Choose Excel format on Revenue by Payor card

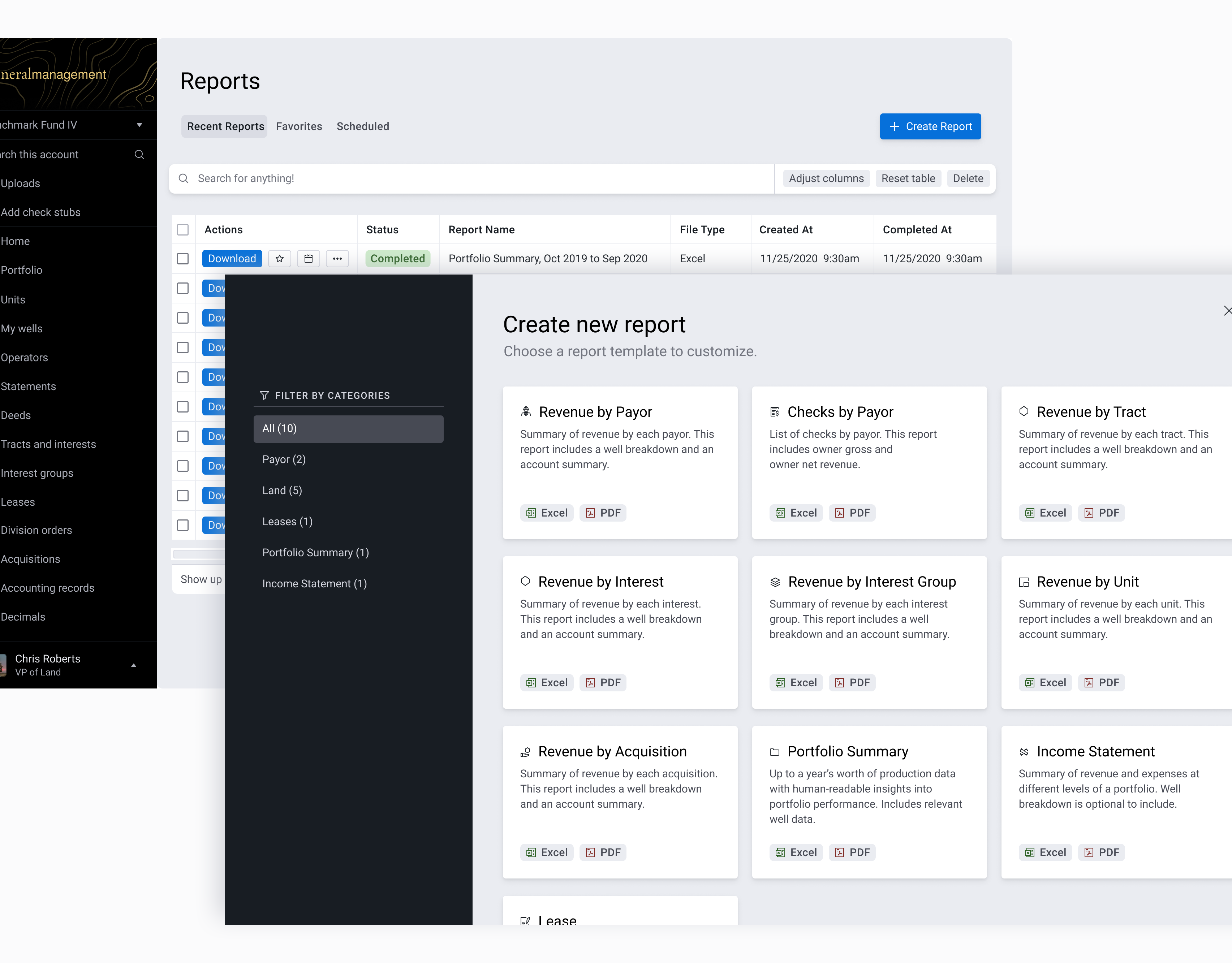click(x=547, y=513)
